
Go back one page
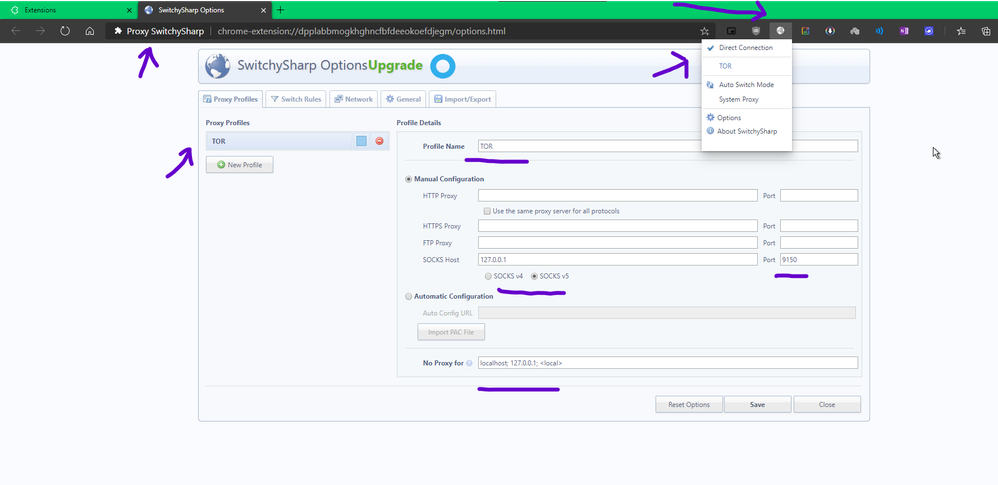(16, 31)
